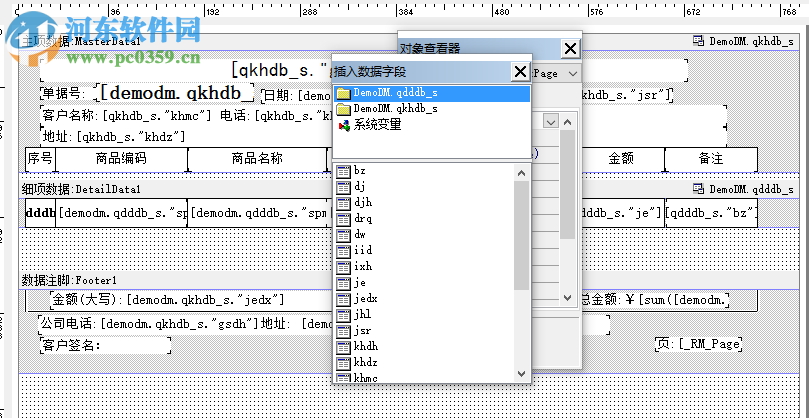This screenshot has width=809, height=418.
Task: Open the property value dropdown in 对象查看器
Action: pos(551,122)
